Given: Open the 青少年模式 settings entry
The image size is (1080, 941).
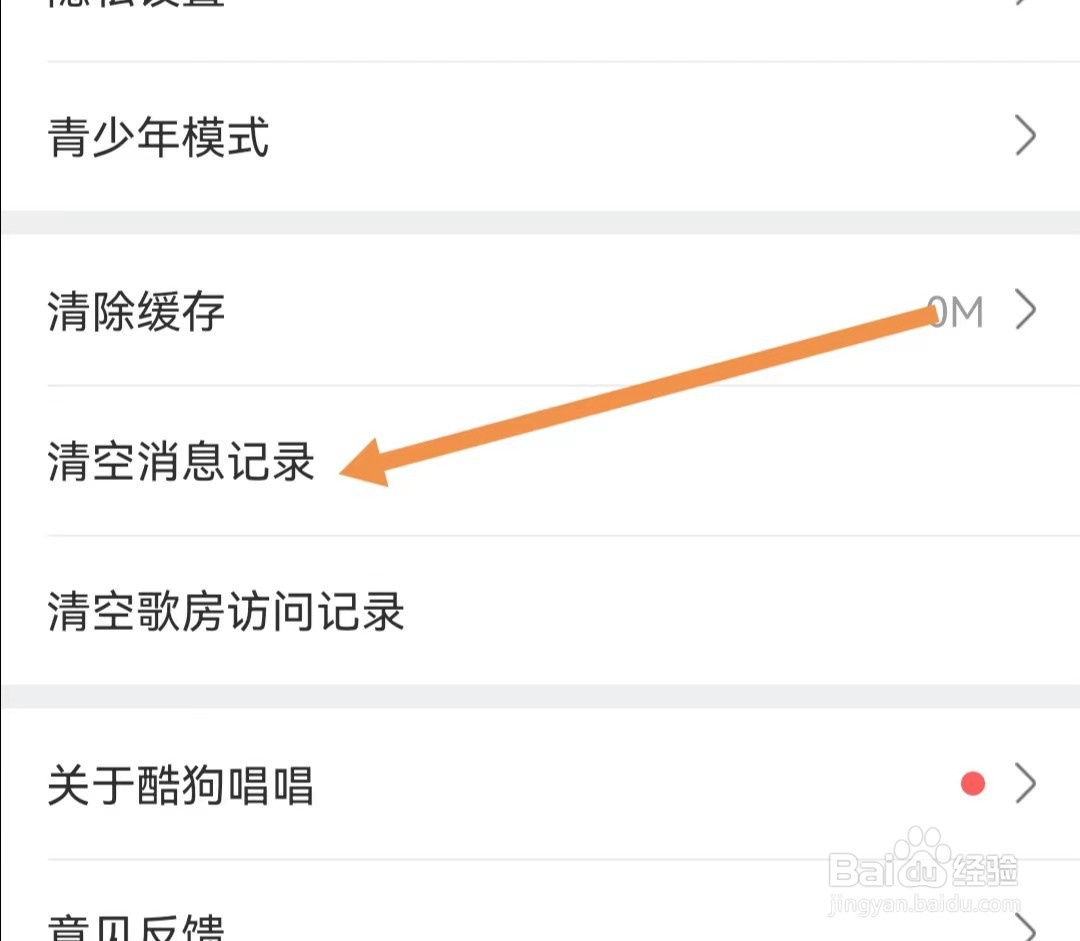Looking at the screenshot, I should (x=540, y=136).
